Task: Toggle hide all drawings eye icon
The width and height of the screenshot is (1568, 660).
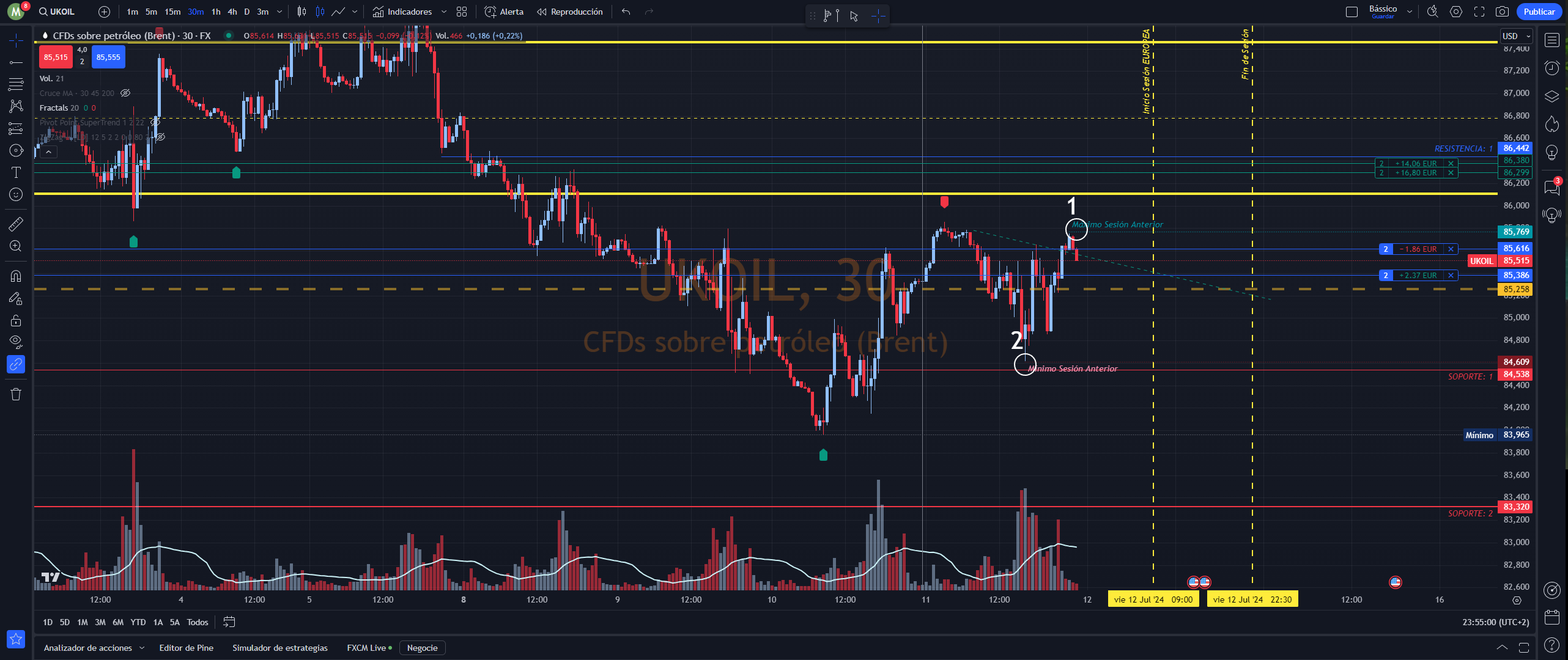Action: (x=16, y=341)
